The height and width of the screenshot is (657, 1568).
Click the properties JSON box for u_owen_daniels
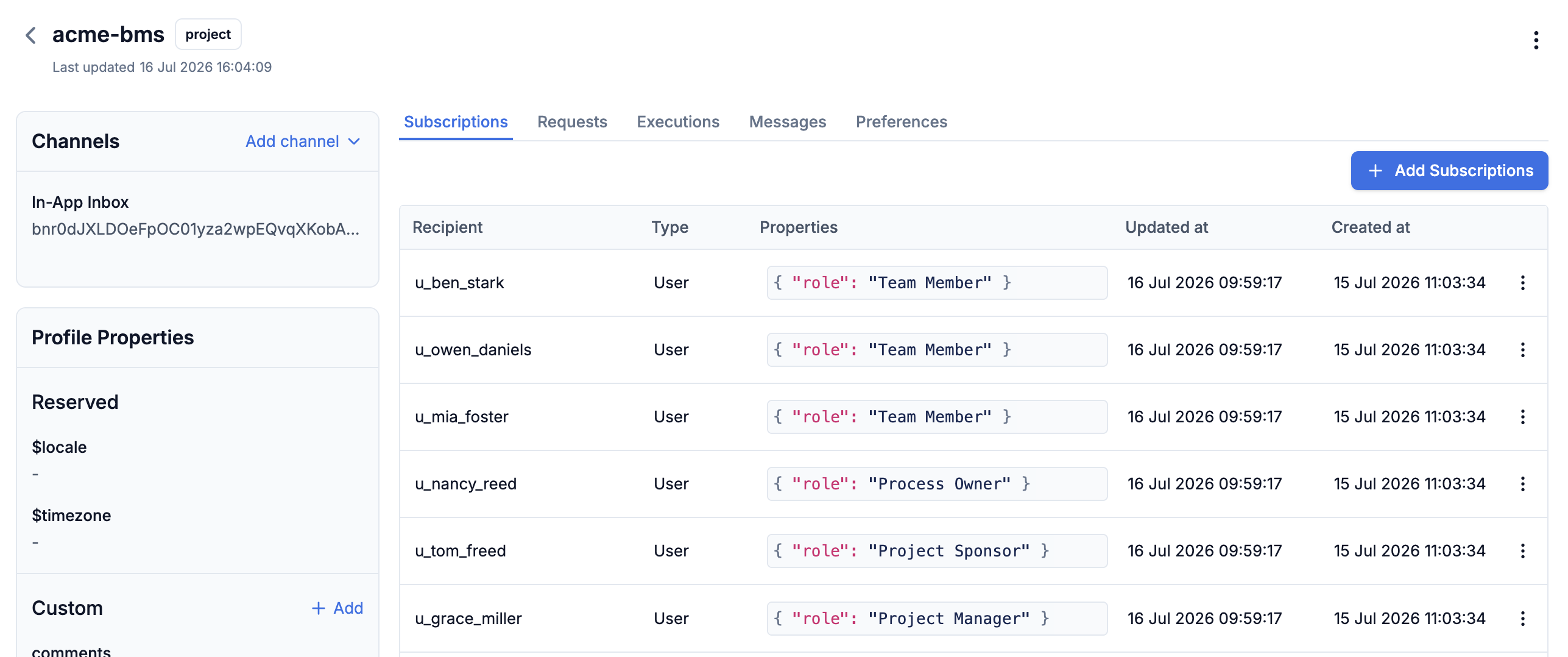coord(937,350)
